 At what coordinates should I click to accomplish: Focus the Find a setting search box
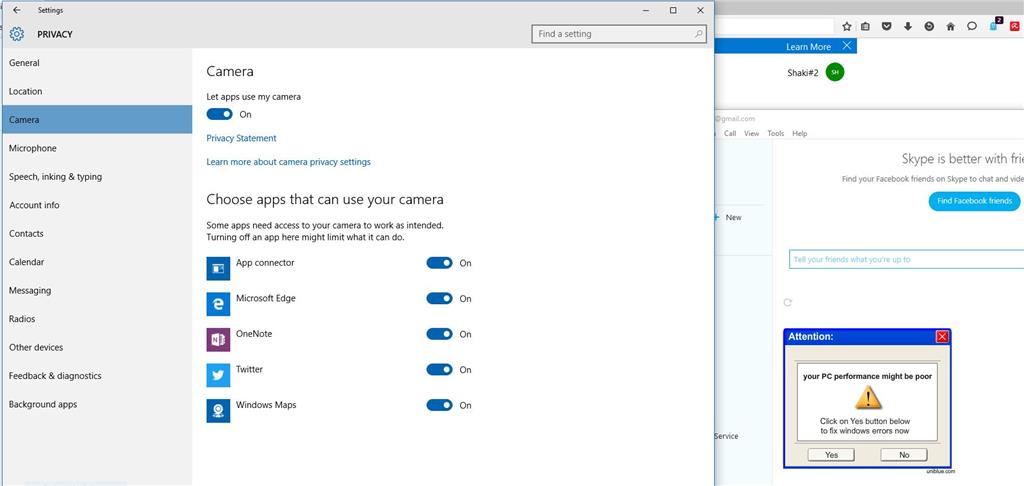pos(619,34)
